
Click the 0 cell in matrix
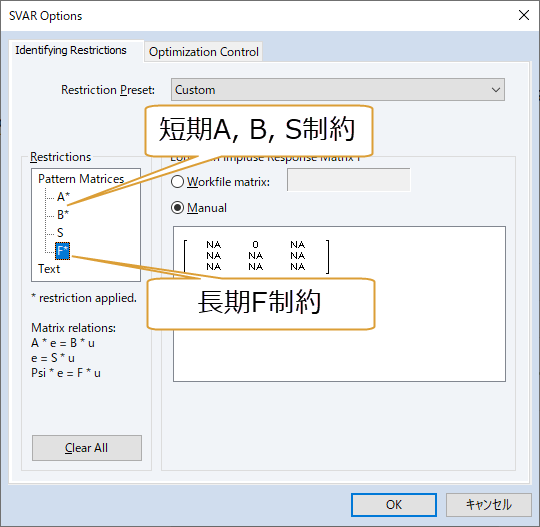tap(255, 245)
